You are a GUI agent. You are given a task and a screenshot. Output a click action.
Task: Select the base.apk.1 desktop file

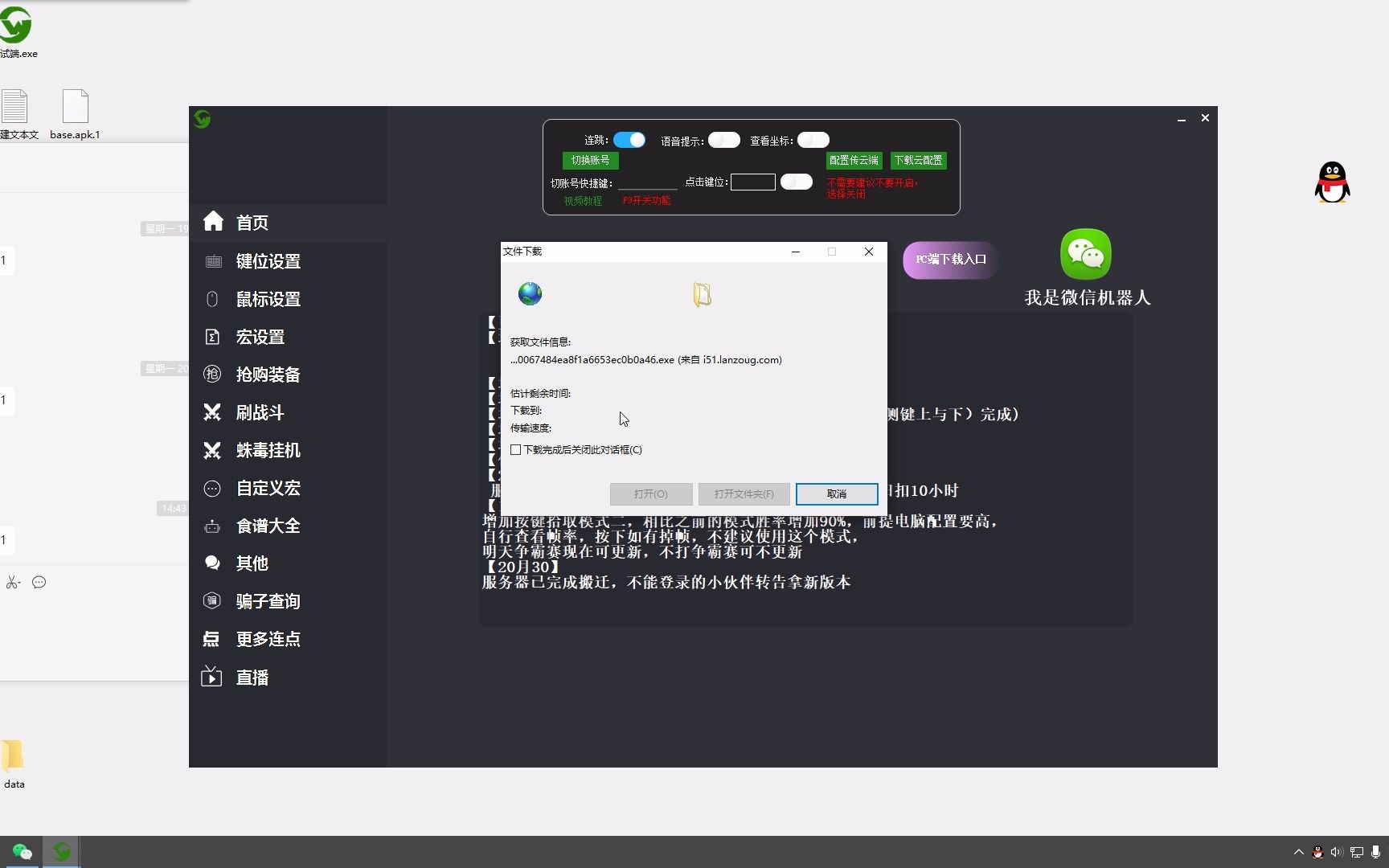point(75,115)
